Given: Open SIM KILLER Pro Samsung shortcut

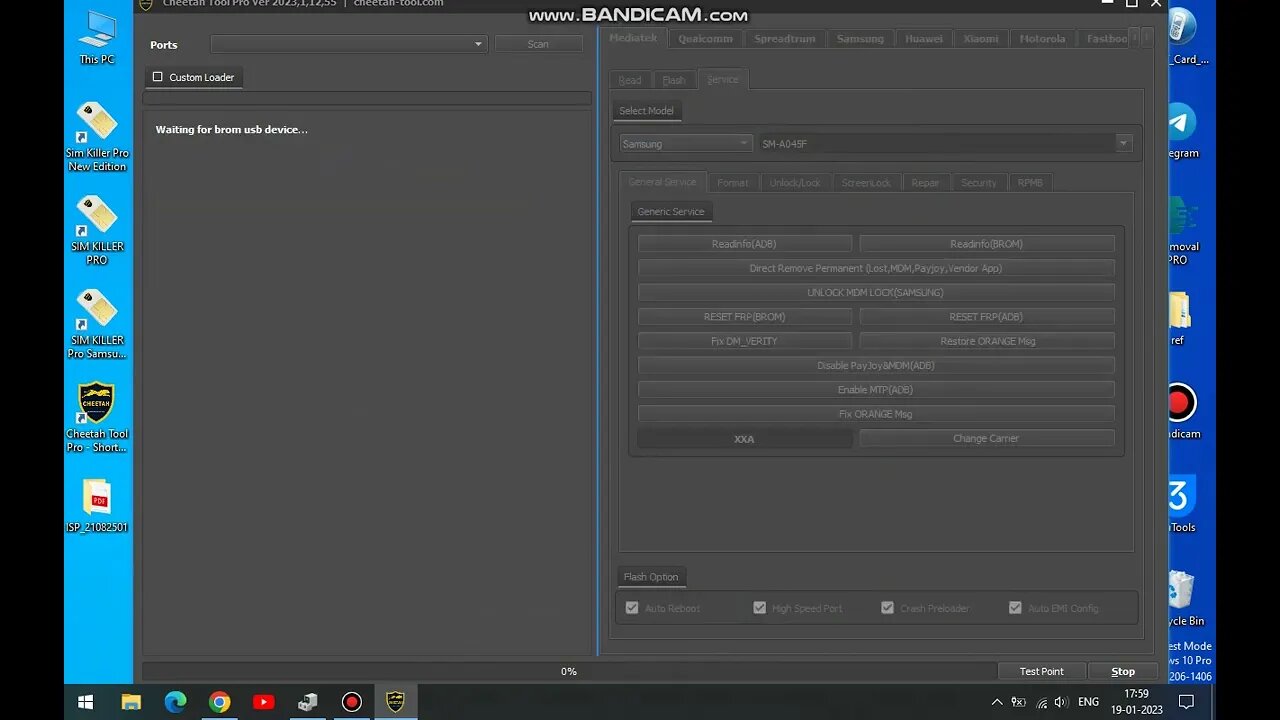Looking at the screenshot, I should (97, 324).
